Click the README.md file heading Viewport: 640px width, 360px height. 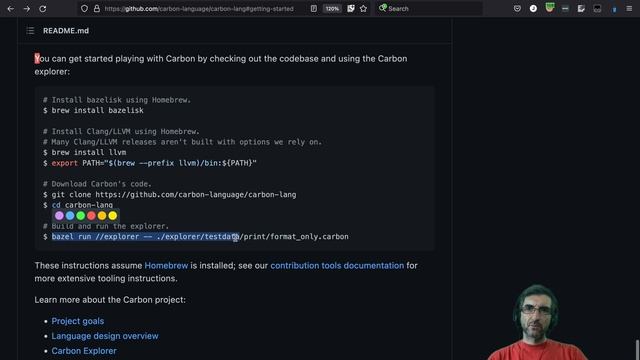(x=66, y=31)
